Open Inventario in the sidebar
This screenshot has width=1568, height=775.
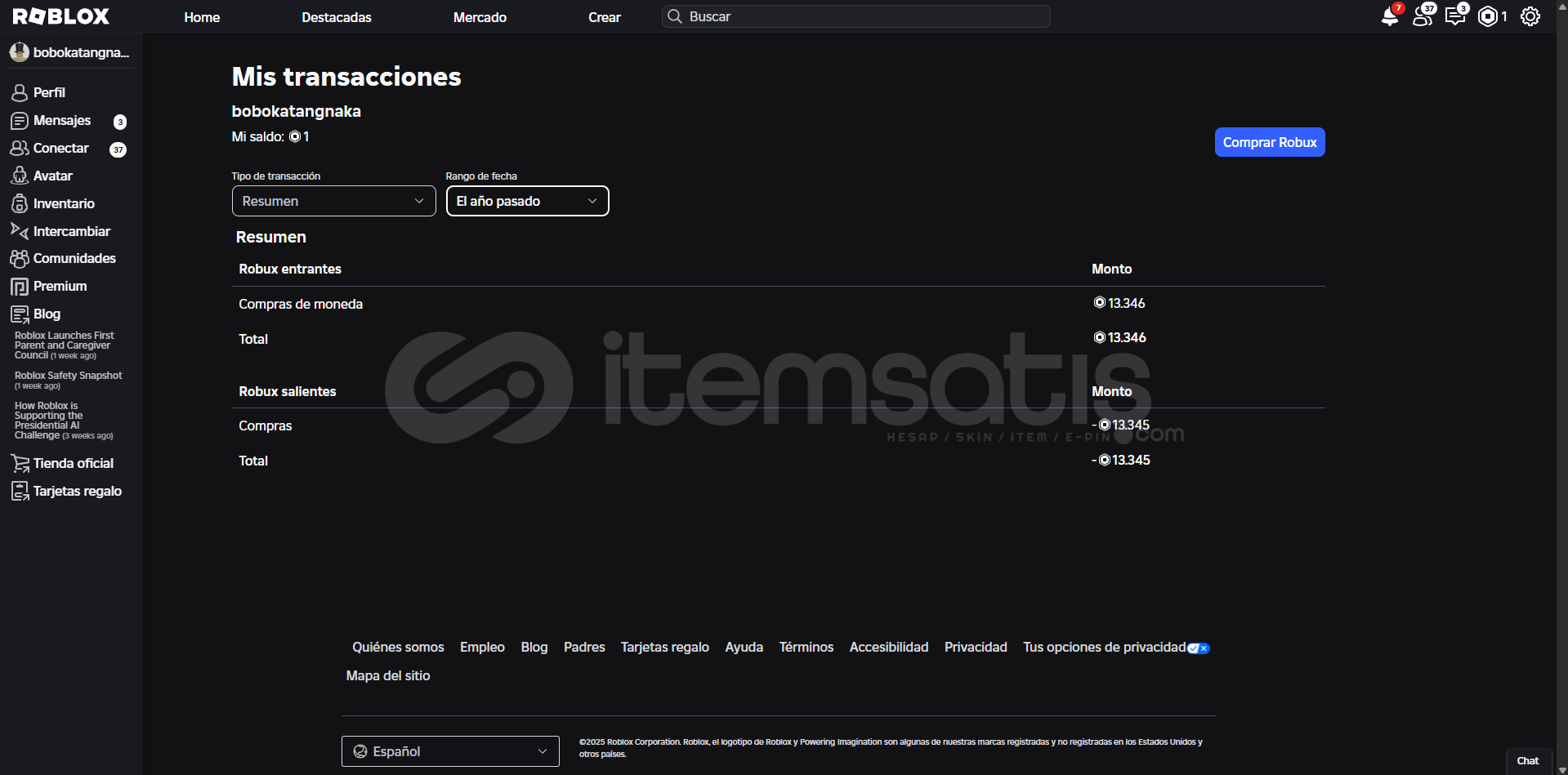[64, 203]
